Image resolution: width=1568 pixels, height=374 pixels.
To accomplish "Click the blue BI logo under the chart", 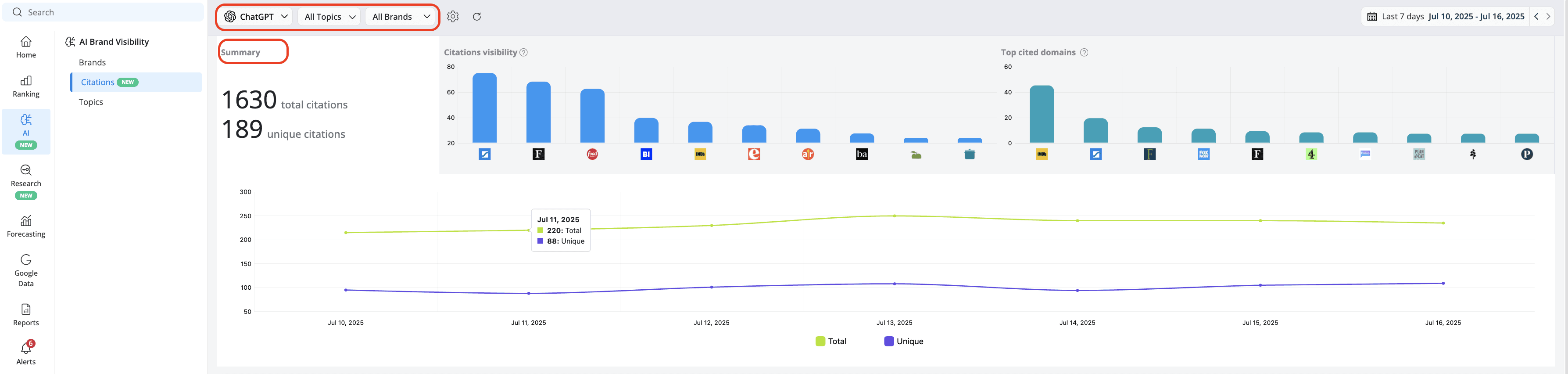I will click(x=646, y=154).
